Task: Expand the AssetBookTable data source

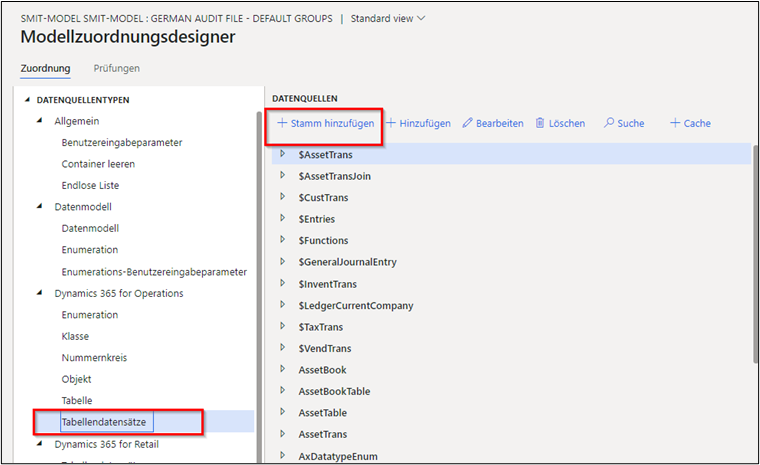Action: [x=283, y=391]
